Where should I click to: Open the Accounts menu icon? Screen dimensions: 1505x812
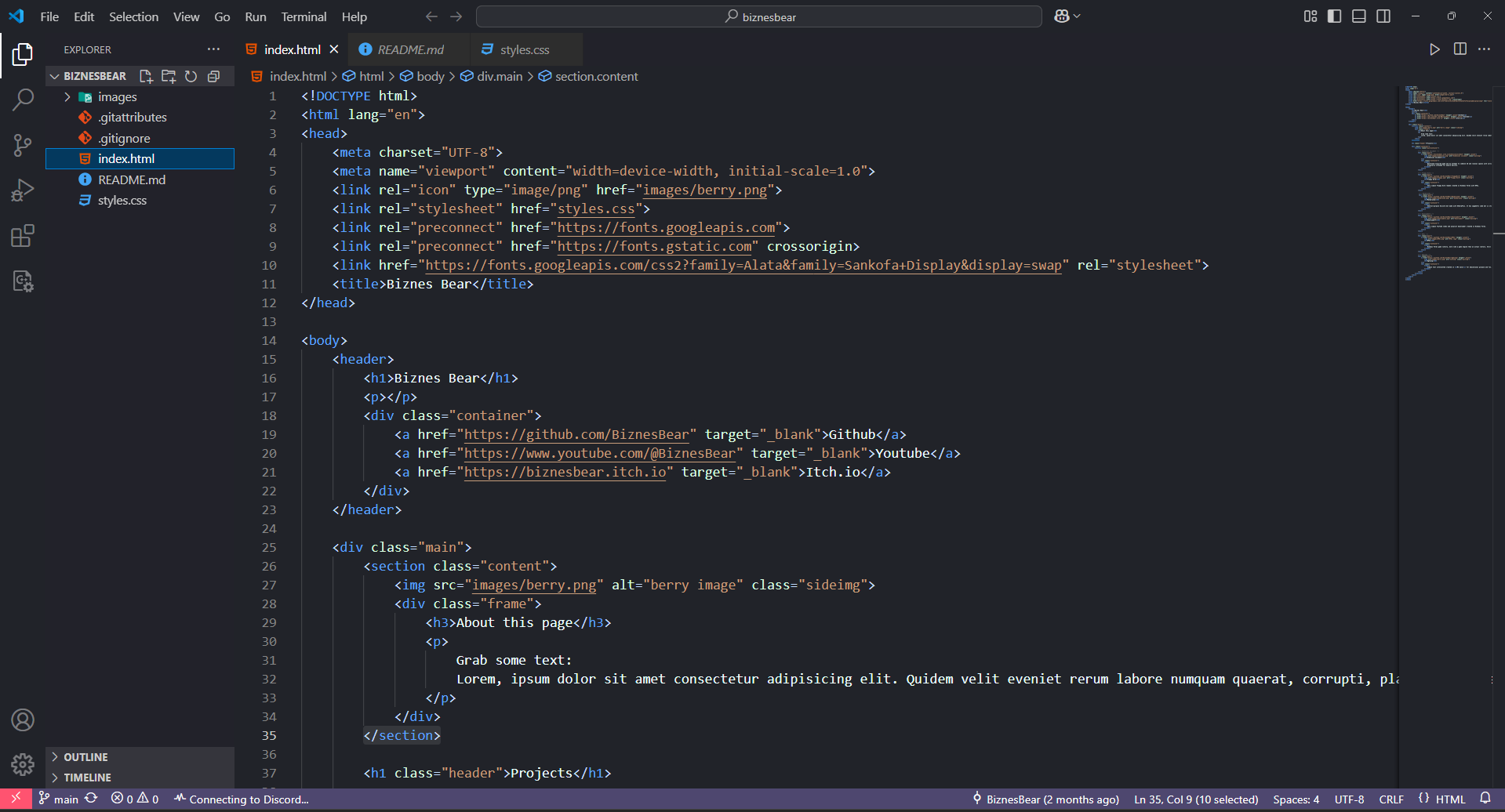(23, 720)
